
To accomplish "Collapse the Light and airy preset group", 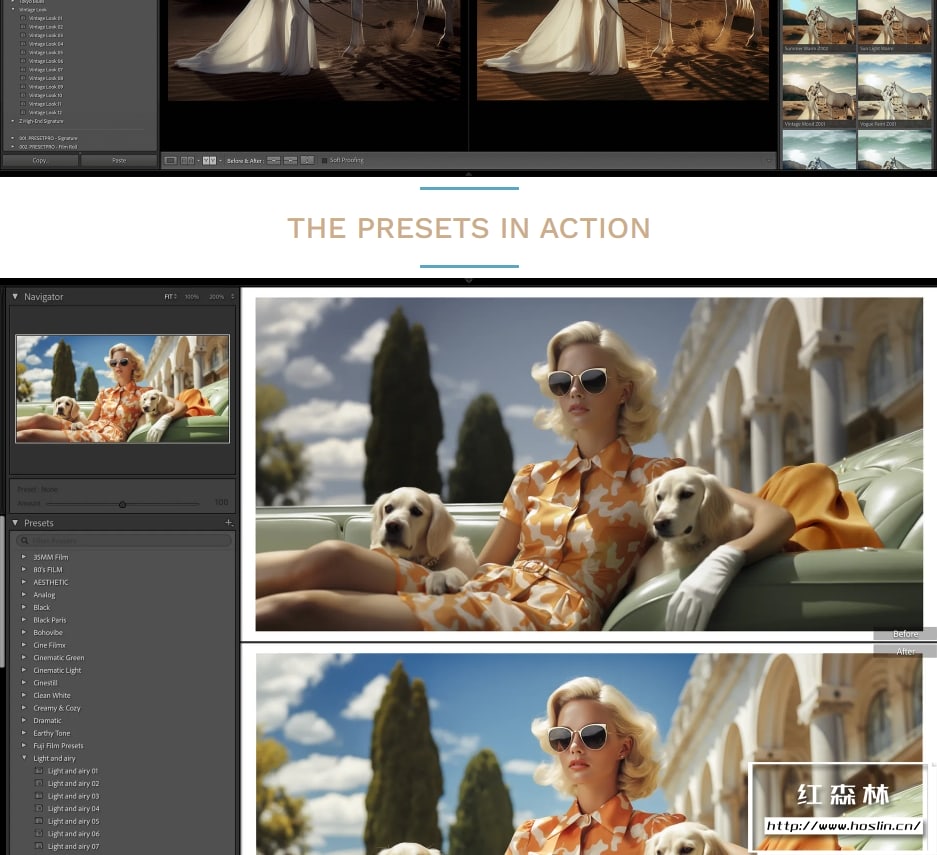I will (x=24, y=758).
